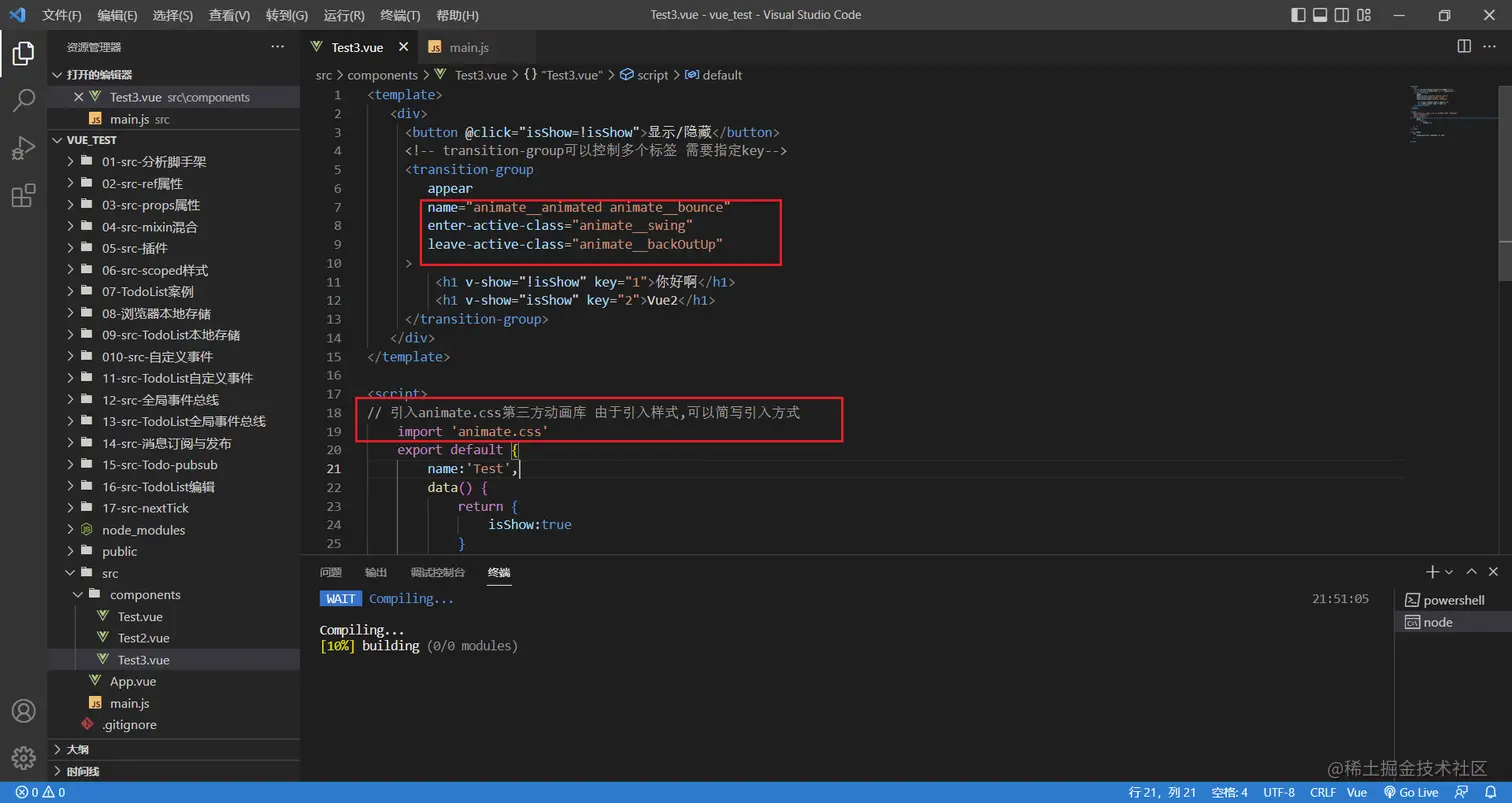Expand the node_modules folder
The width and height of the screenshot is (1512, 803).
coord(174,530)
